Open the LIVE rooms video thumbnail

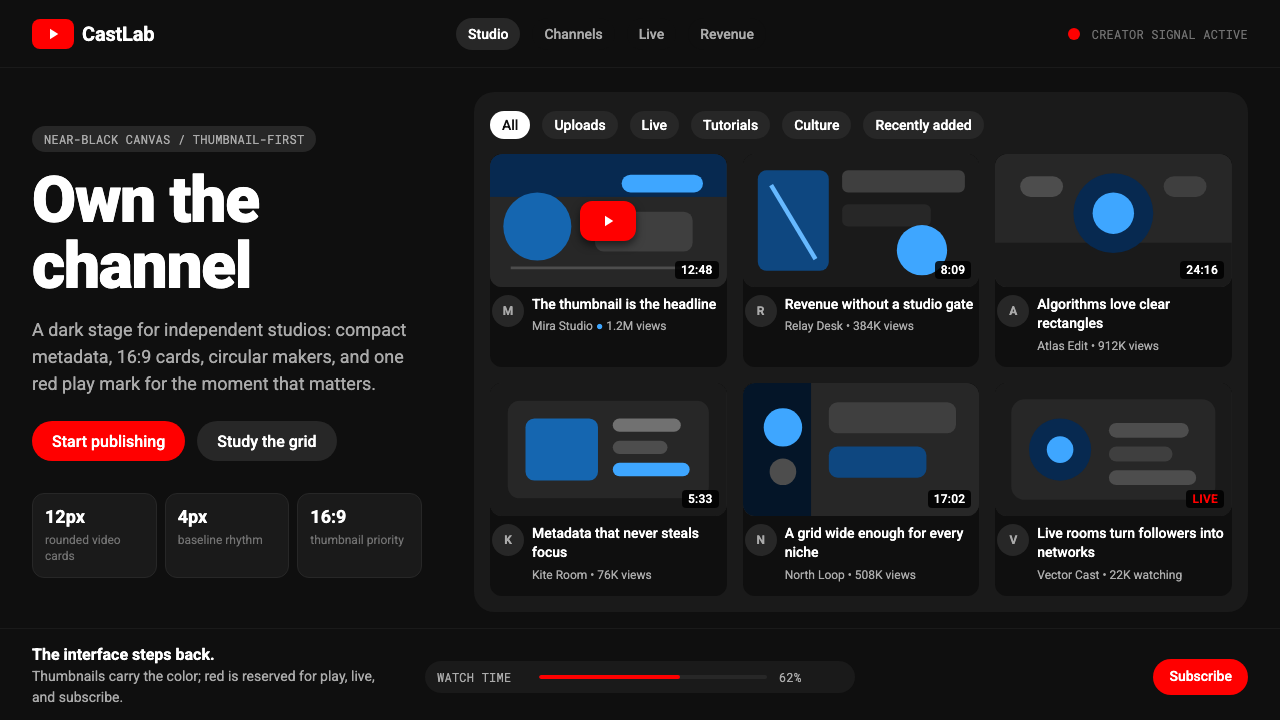tap(1113, 449)
